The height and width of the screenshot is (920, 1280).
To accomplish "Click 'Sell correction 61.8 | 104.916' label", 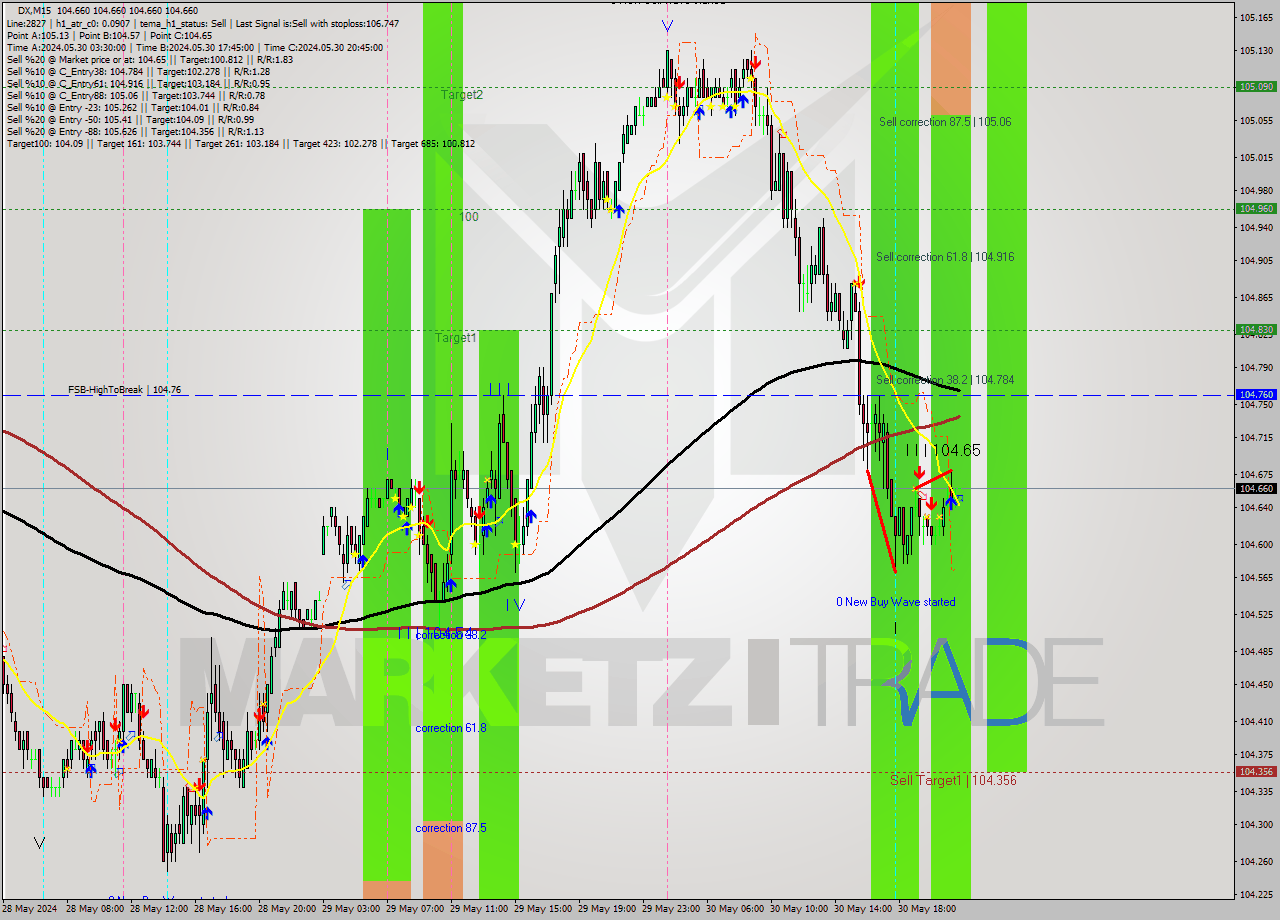I will 945,257.
